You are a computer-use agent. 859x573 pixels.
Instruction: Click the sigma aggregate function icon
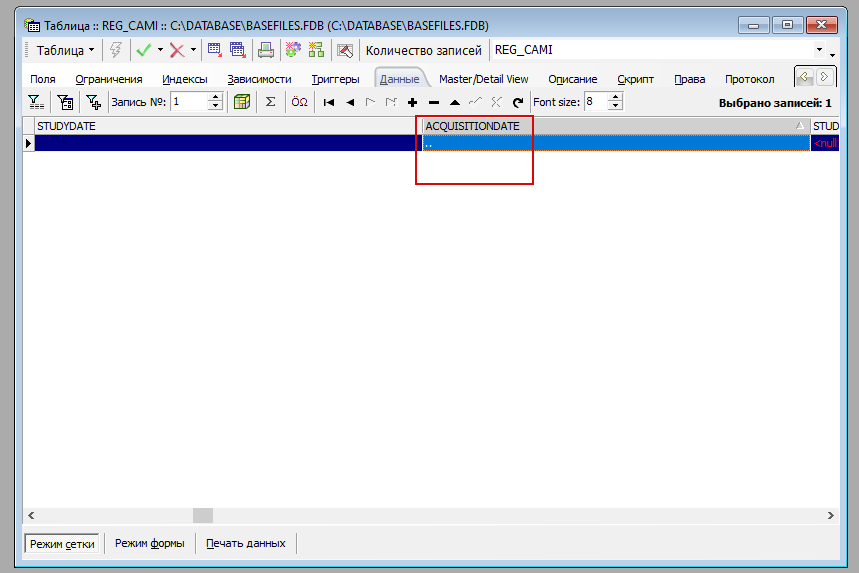(270, 102)
